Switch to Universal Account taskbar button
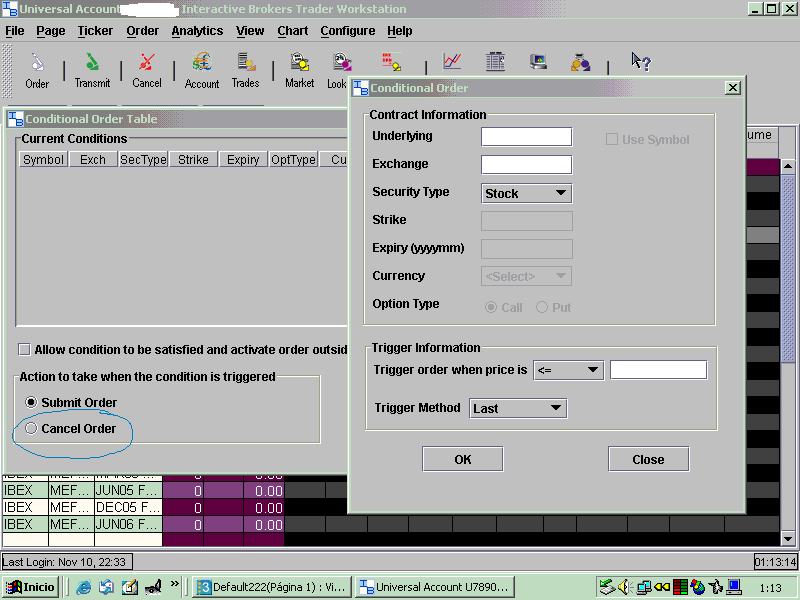Screen dimensions: 800x600 (435, 587)
